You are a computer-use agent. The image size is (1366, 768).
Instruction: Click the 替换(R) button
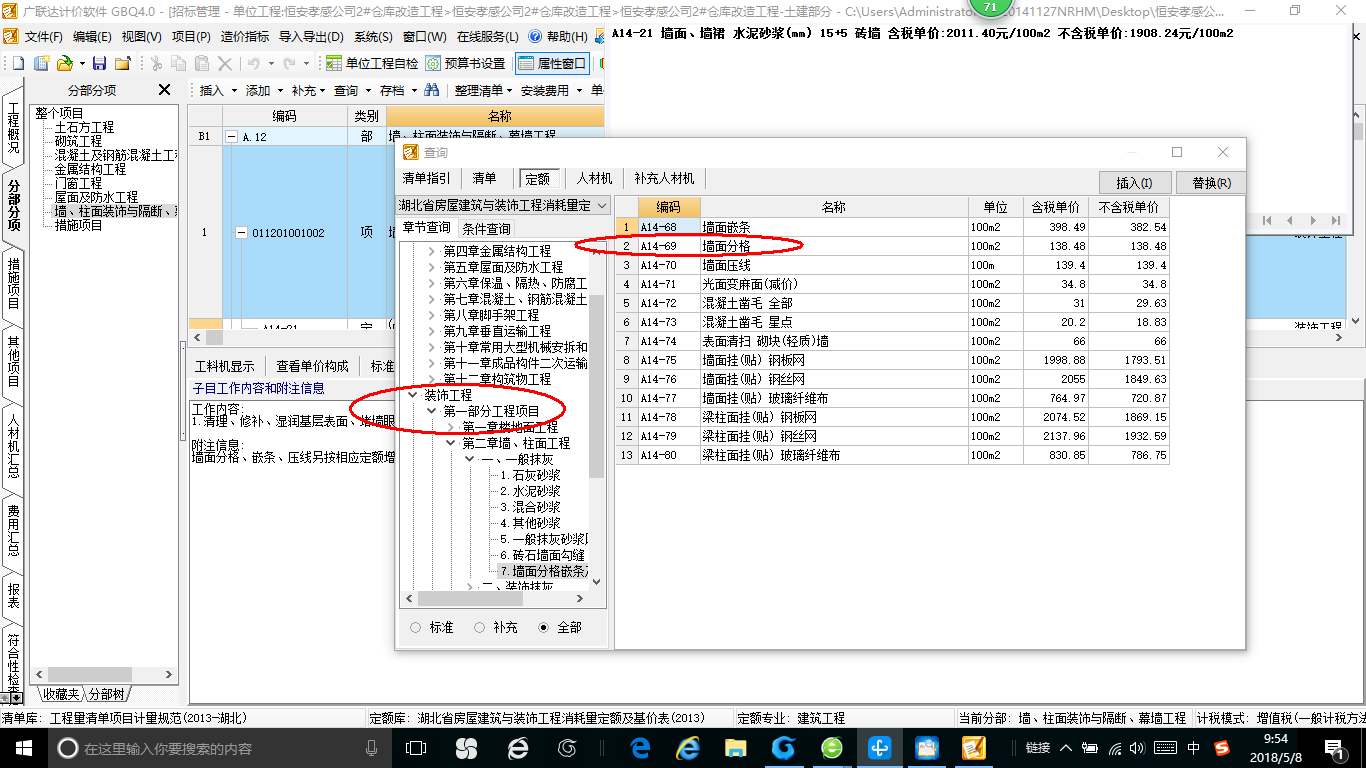click(1211, 183)
